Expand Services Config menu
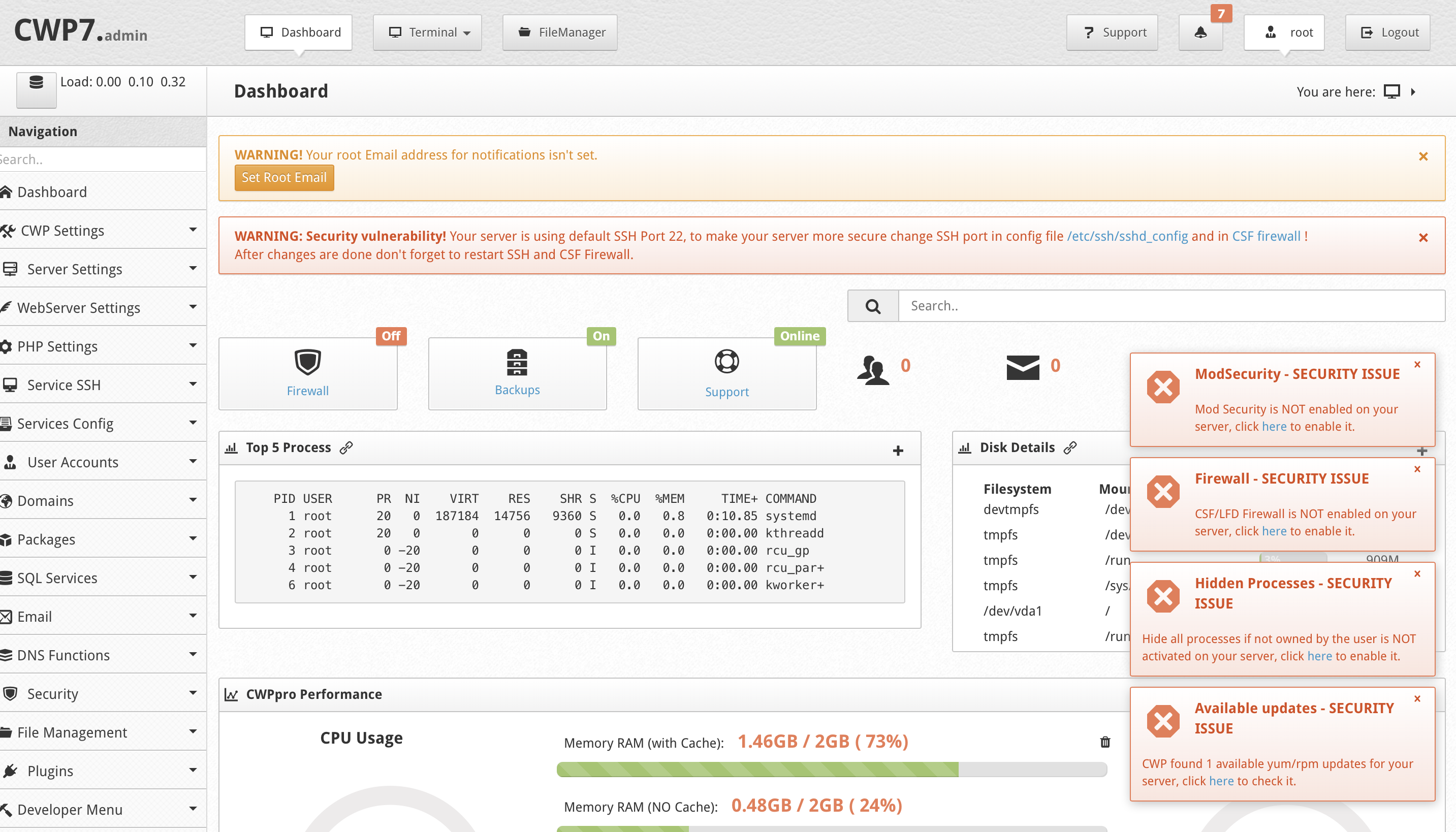 [x=103, y=424]
